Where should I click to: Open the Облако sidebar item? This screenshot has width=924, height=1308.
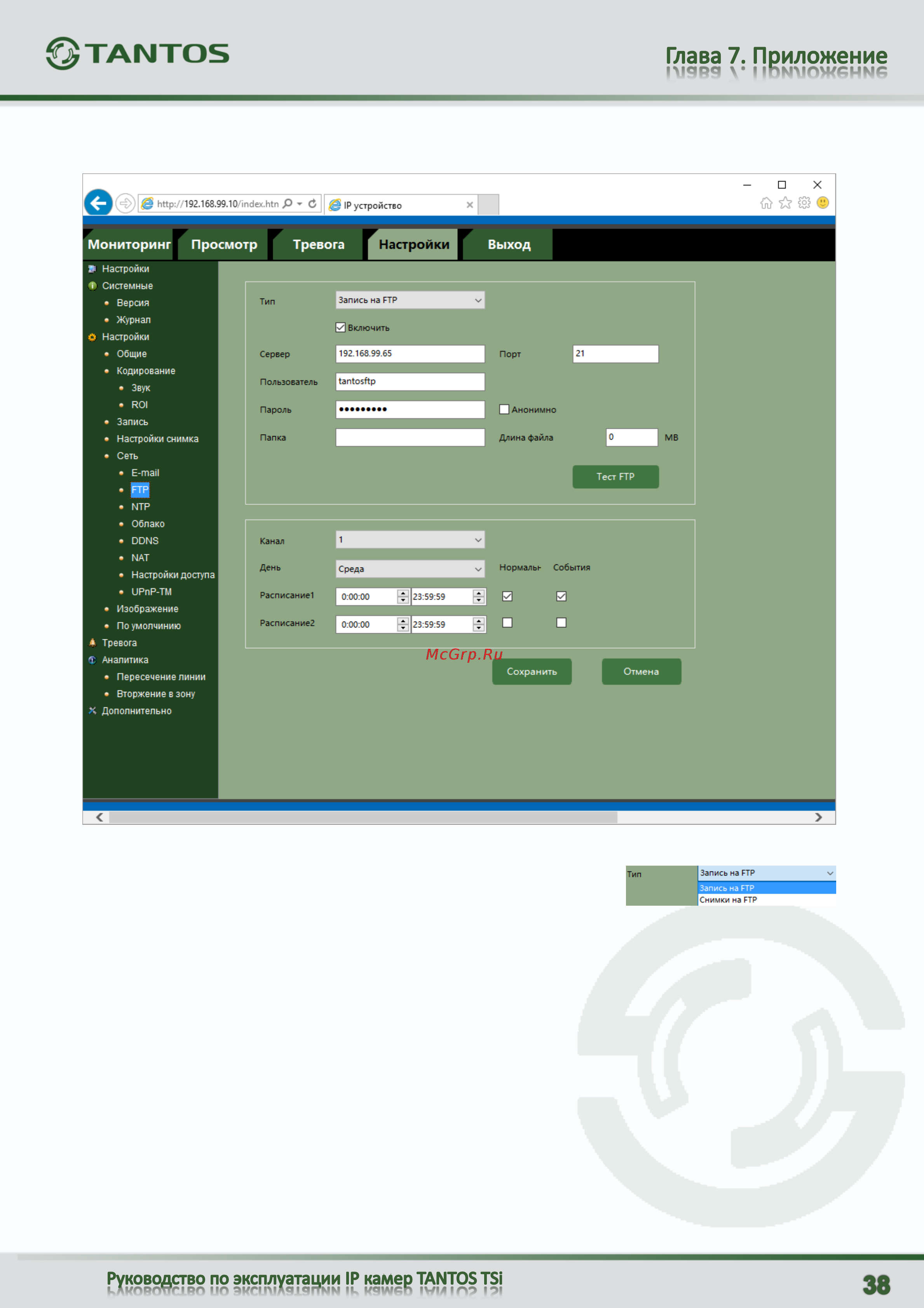(x=148, y=524)
